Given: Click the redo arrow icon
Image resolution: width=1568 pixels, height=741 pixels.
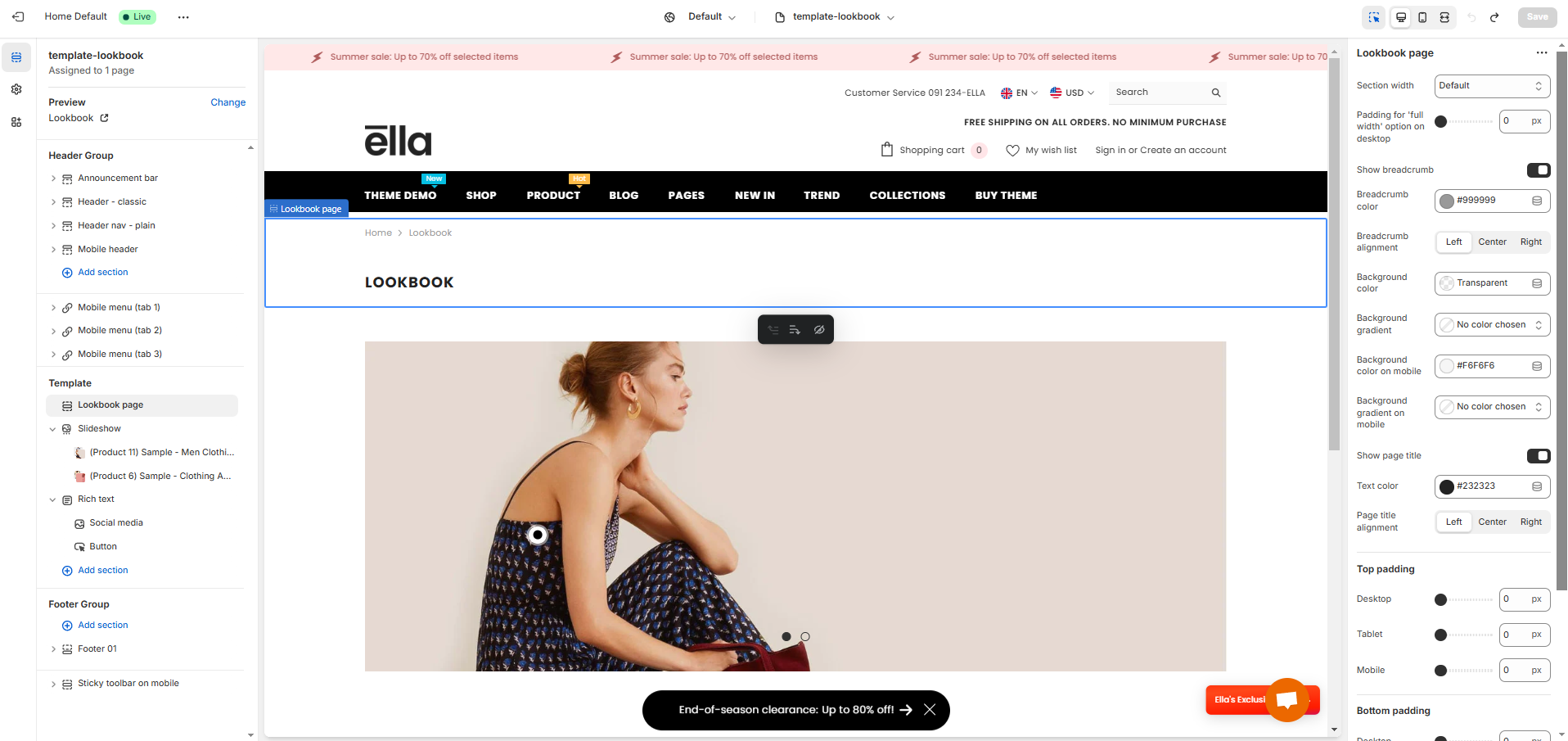Looking at the screenshot, I should [1494, 17].
